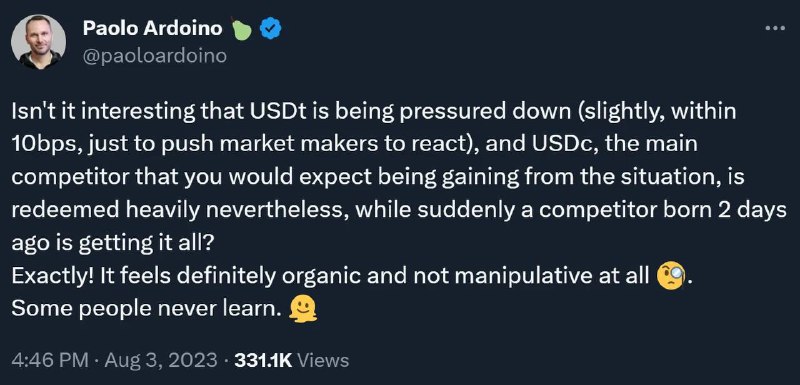Click the 10bps text in tweet
Image resolution: width=800 pixels, height=385 pixels.
(x=43, y=144)
